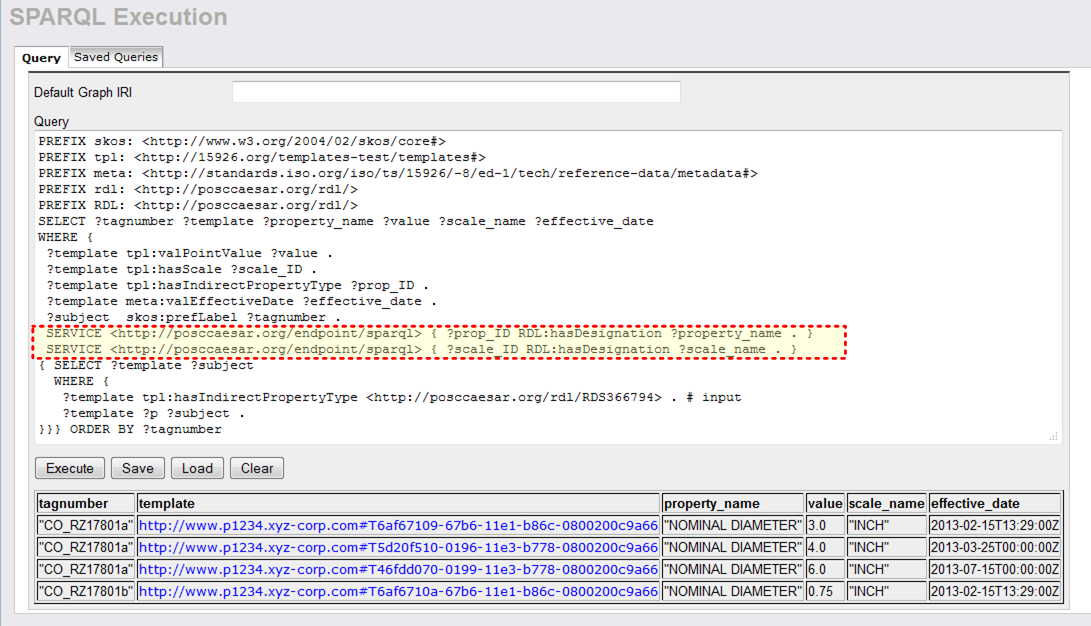
Task: Click the query box resize handle
Action: (x=1053, y=437)
